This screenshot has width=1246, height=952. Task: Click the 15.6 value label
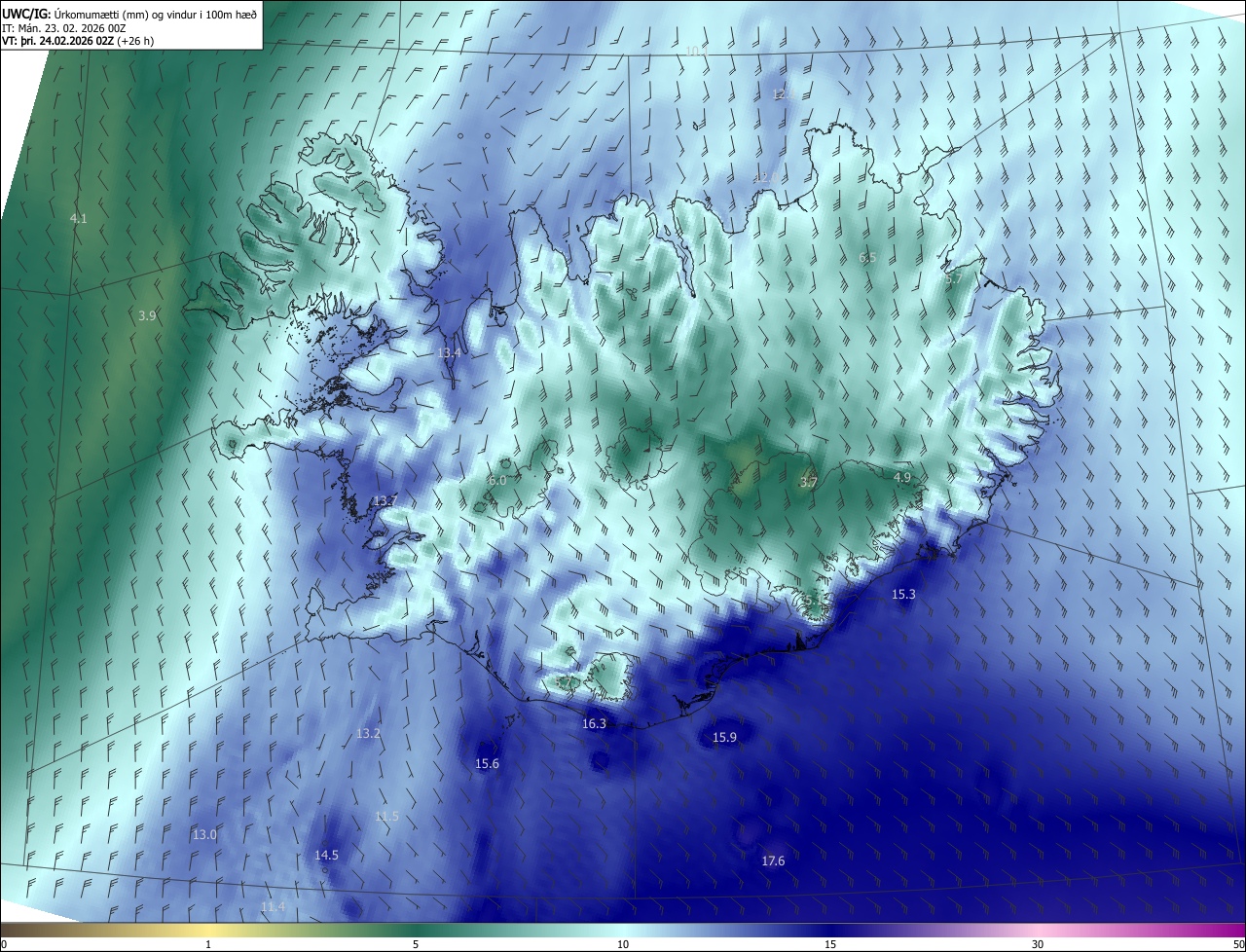tap(487, 763)
